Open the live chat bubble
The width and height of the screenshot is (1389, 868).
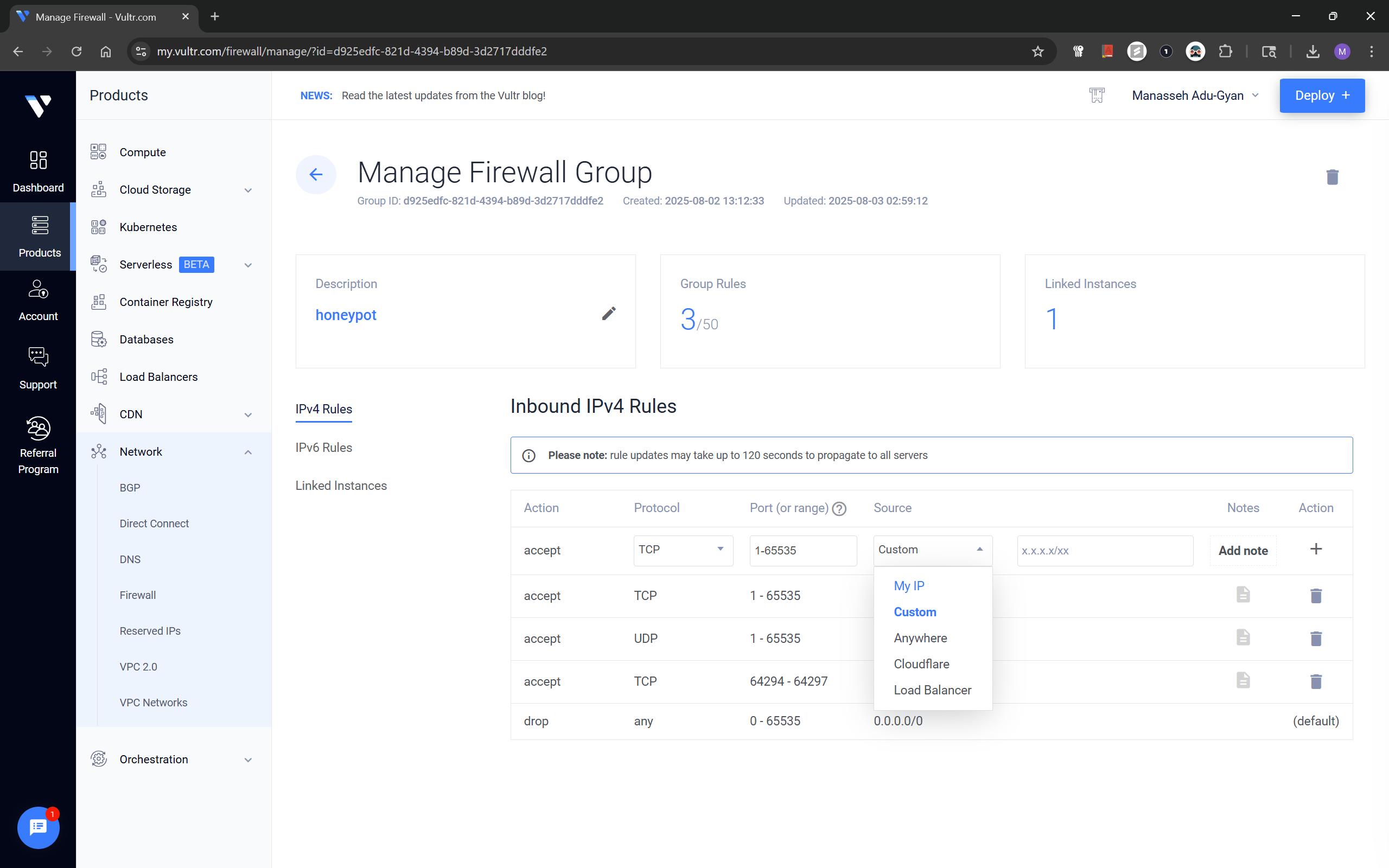coord(38,827)
